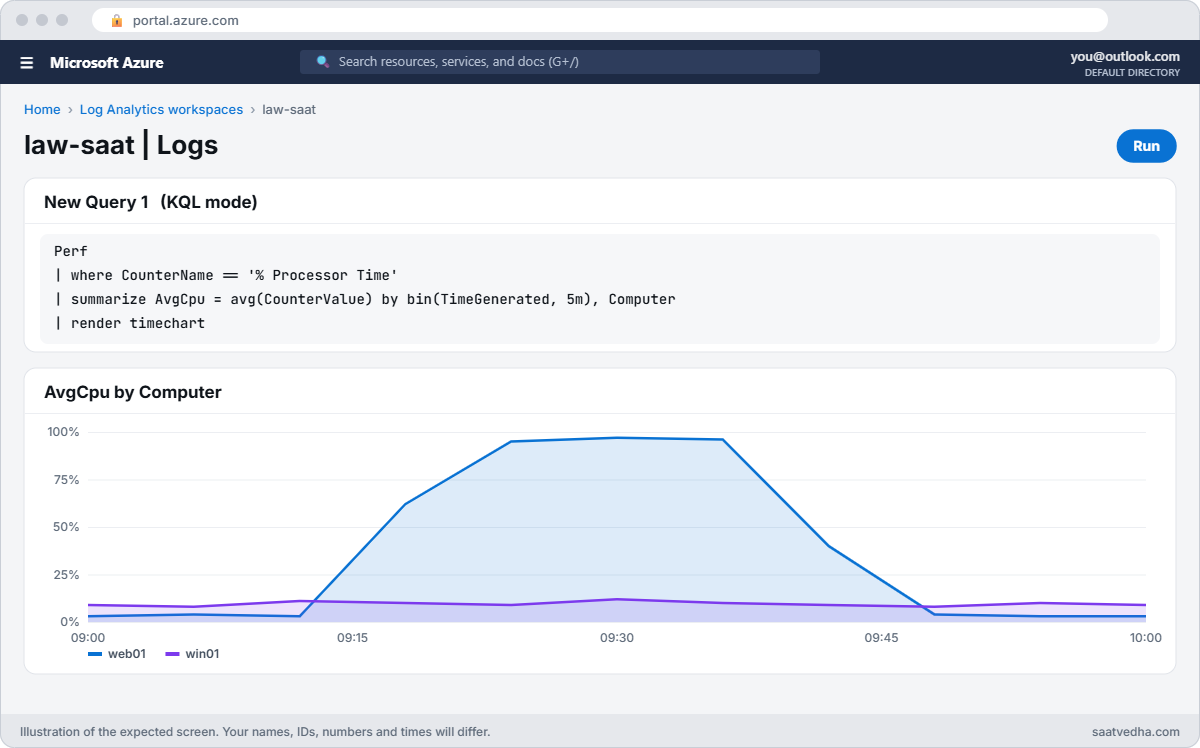Click the summarize AvgCpu query line
The image size is (1200, 748).
pyautogui.click(x=365, y=299)
